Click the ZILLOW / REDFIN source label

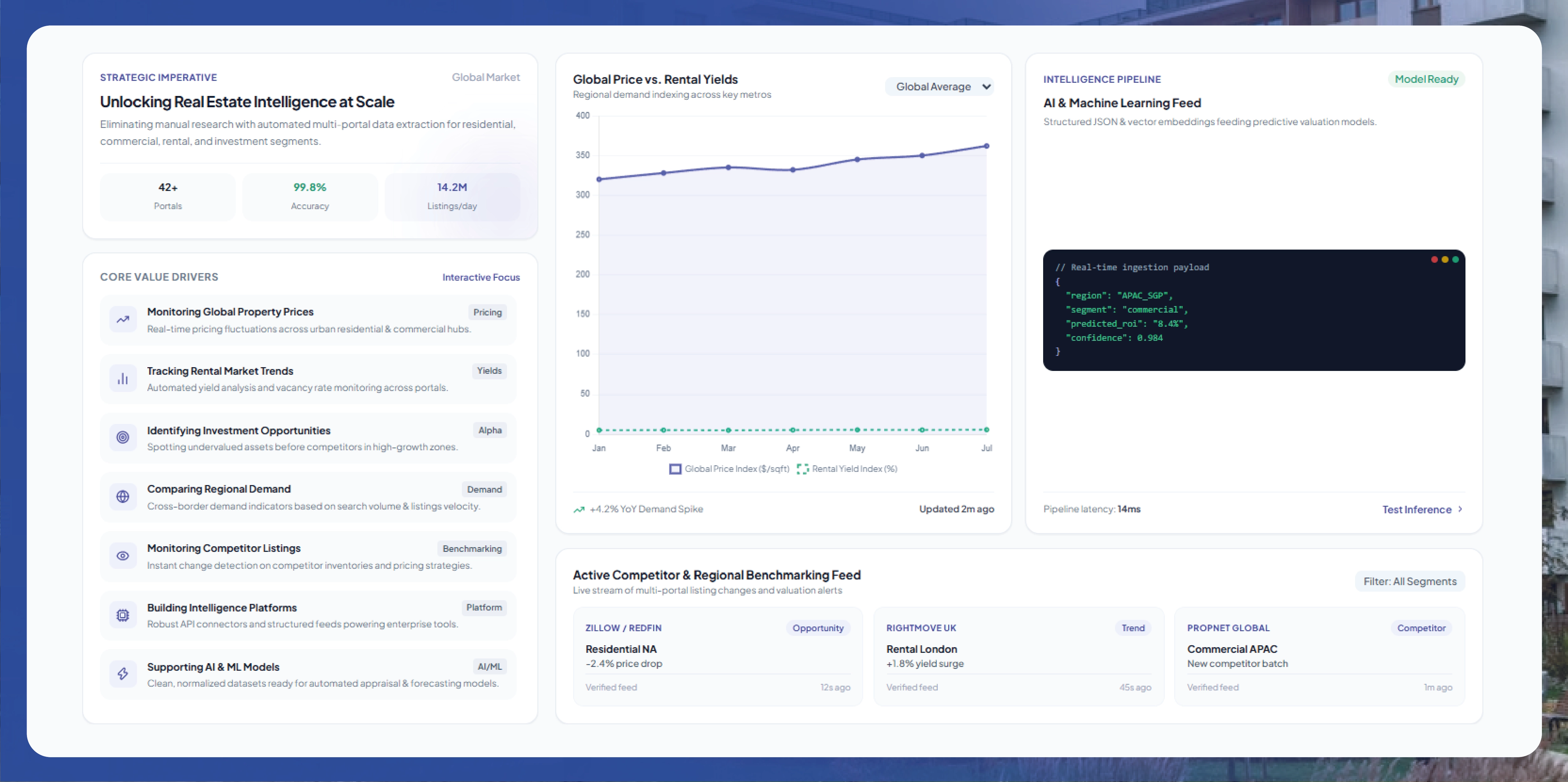(x=623, y=628)
